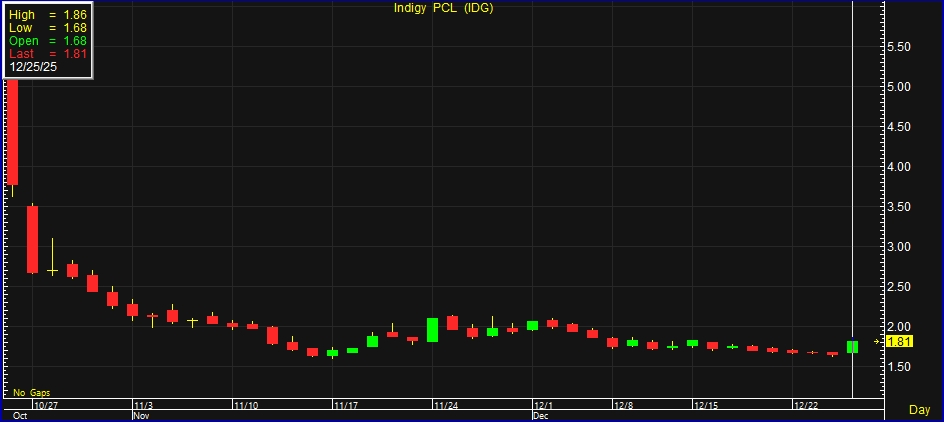
Task: Click the 12/22 date axis label
Action: point(806,405)
